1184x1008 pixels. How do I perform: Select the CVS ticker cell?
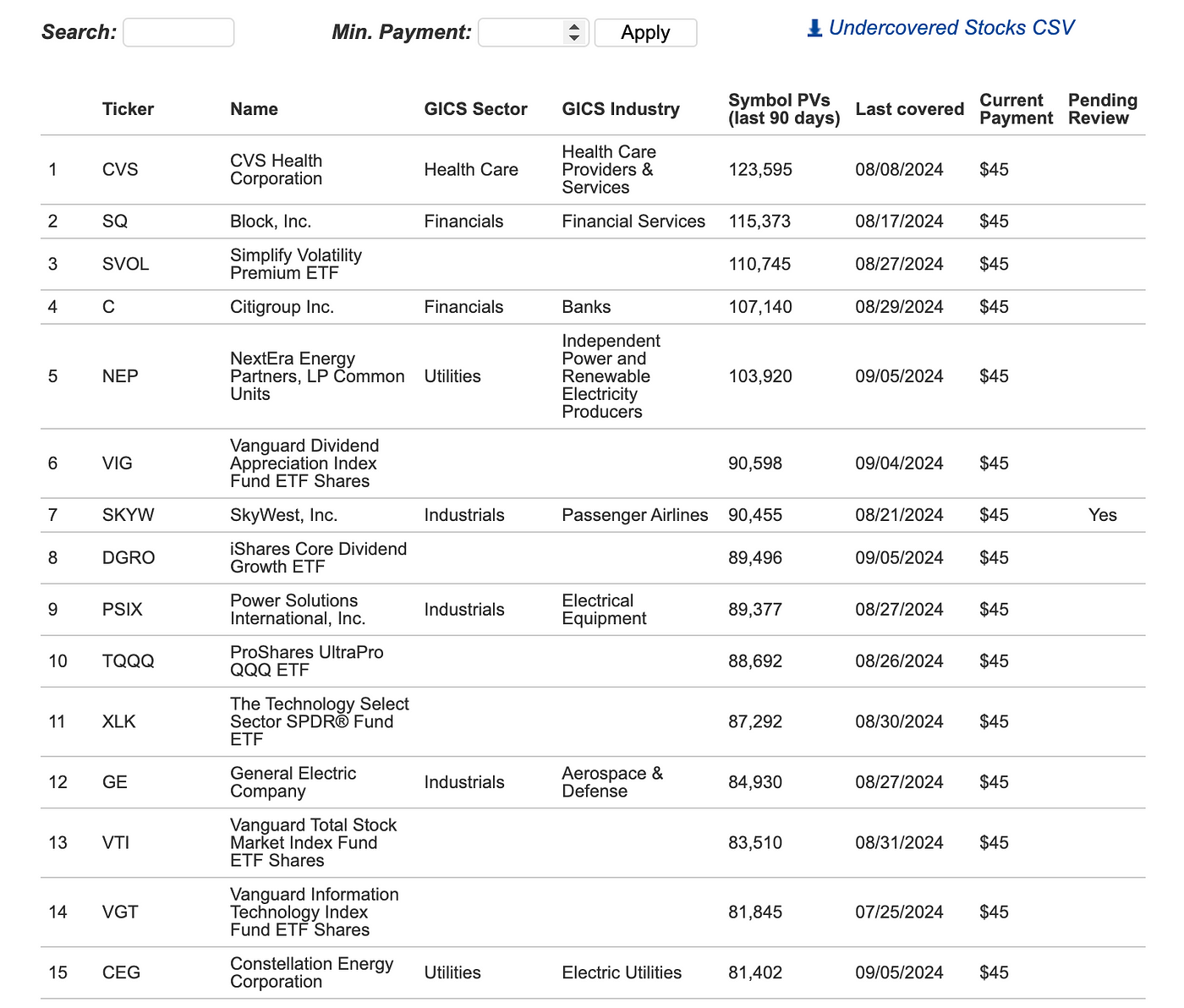[120, 170]
